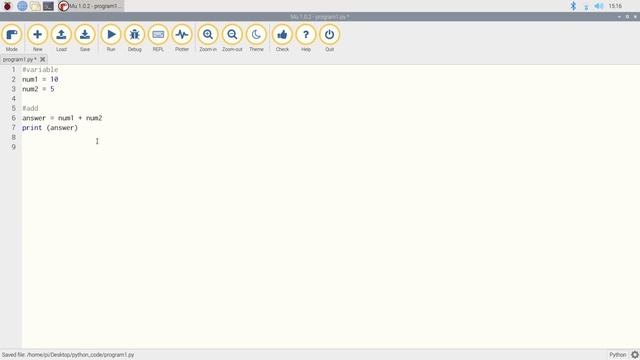Check the code with thumbs-up button

[x=282, y=38]
